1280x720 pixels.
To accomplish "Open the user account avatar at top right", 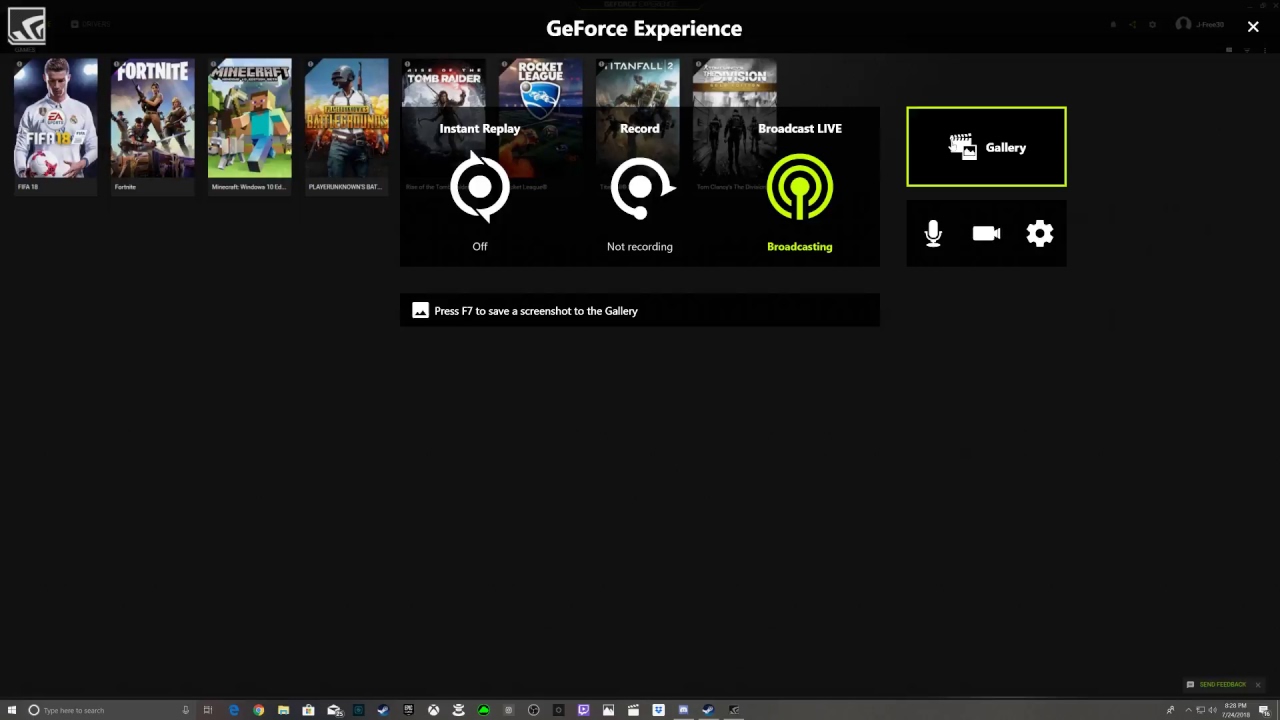I will coord(1184,24).
